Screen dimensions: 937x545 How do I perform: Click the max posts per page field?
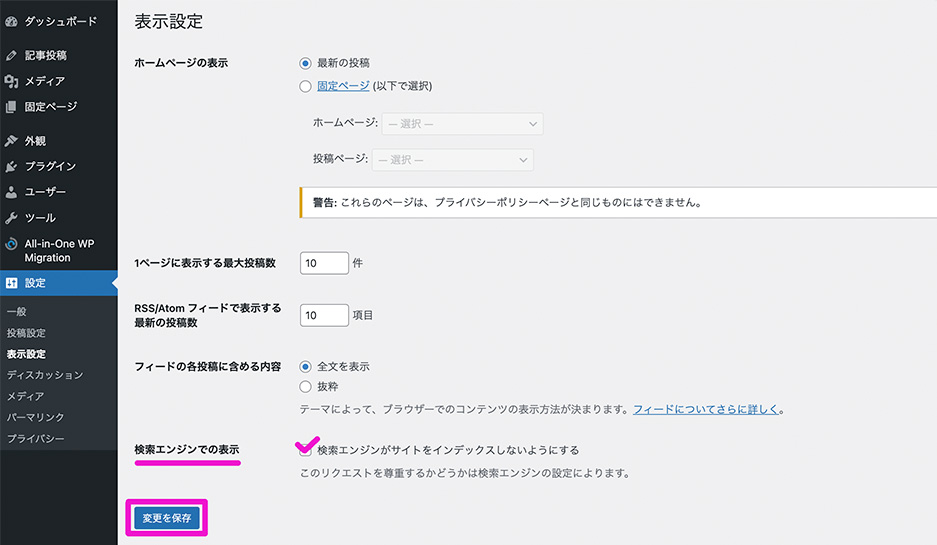(x=324, y=263)
